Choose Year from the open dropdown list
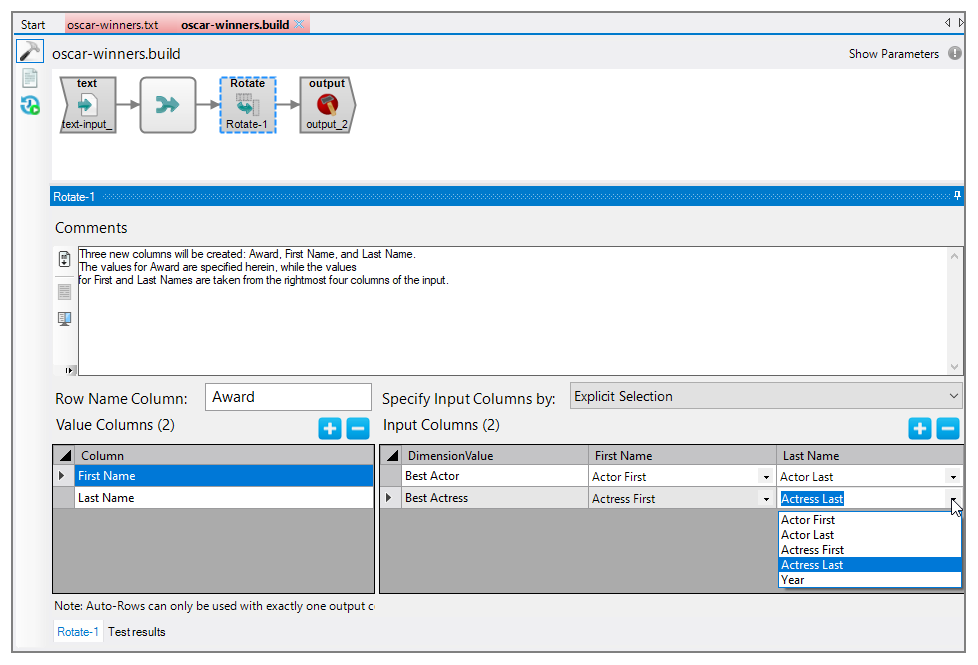Image resolution: width=978 pixels, height=665 pixels. click(793, 580)
